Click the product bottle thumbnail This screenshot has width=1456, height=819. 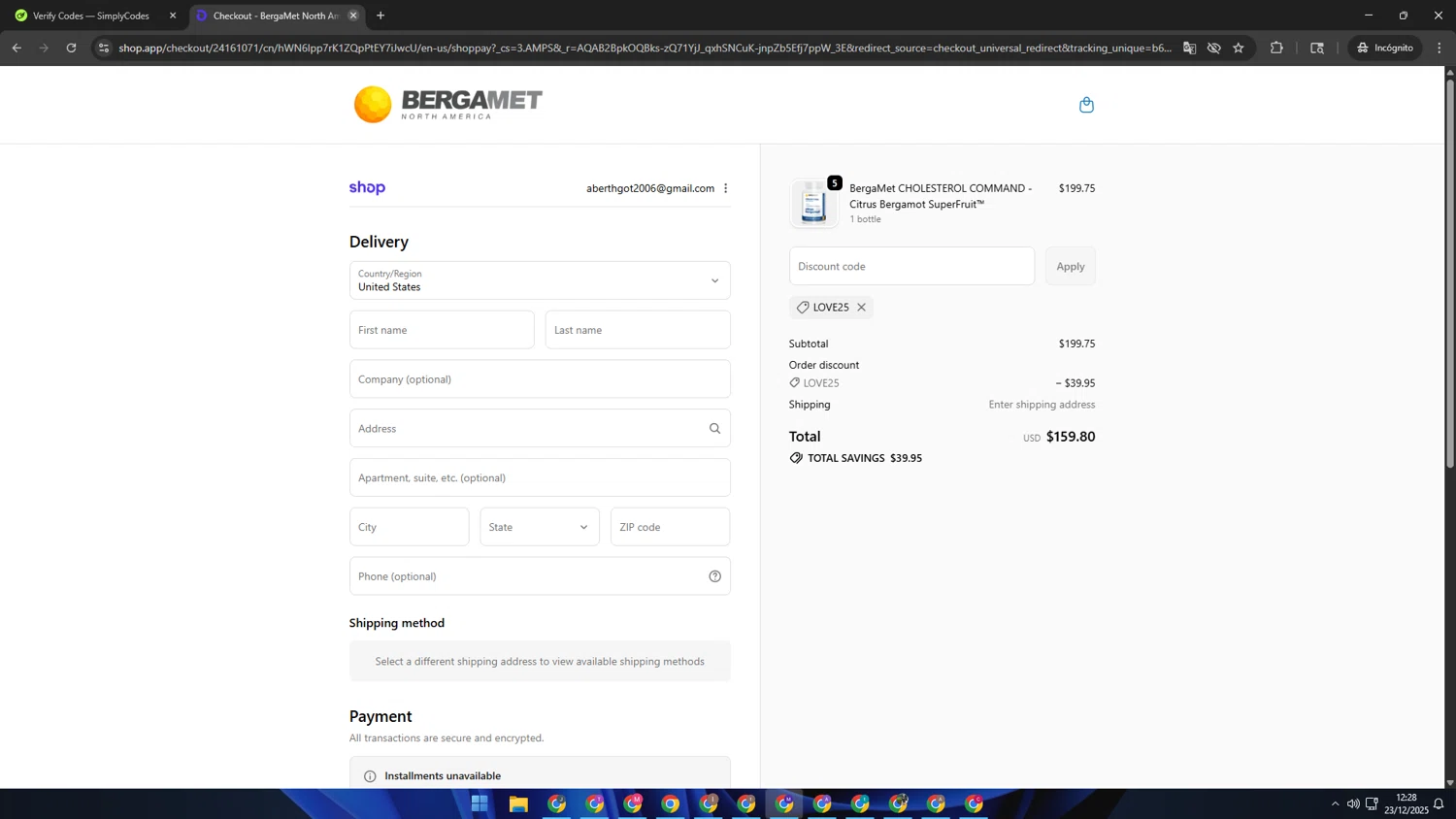[813, 204]
